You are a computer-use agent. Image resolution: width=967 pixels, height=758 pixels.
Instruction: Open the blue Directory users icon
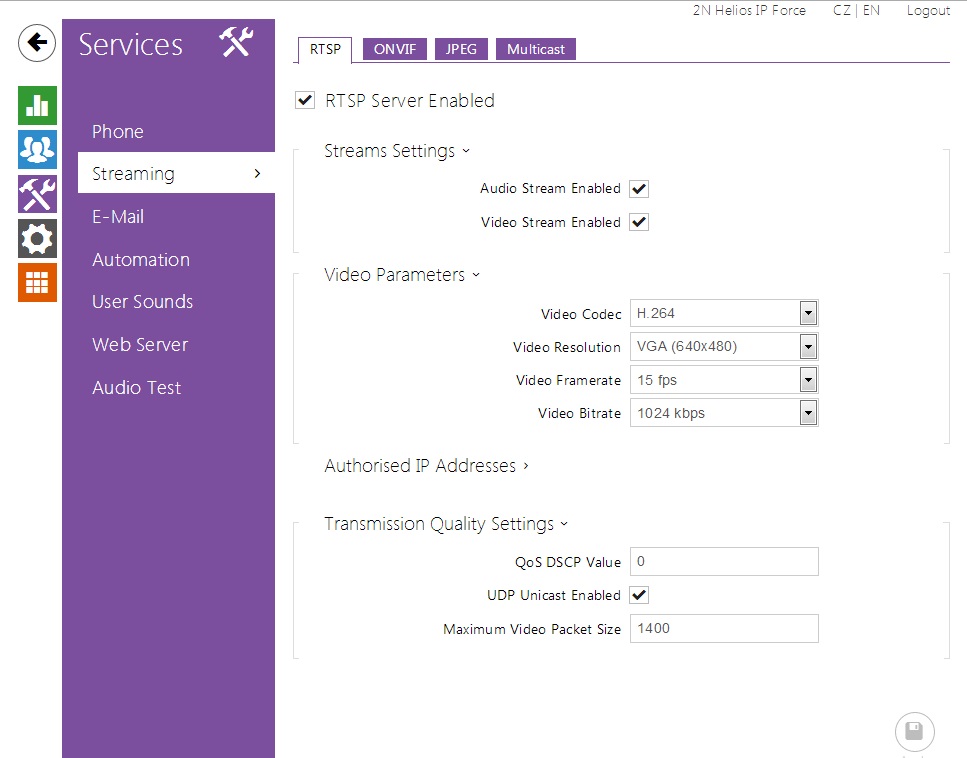37,149
